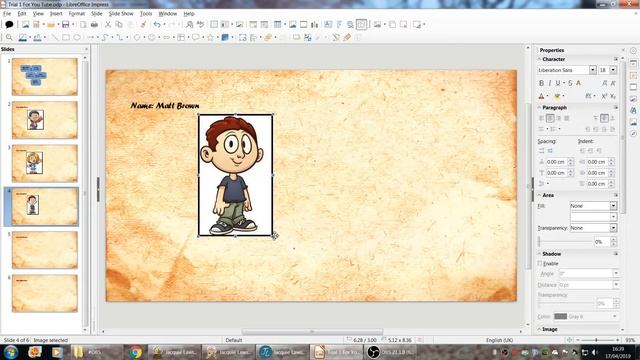
Task: Select the Ellipse drawing tool
Action: coord(77,38)
